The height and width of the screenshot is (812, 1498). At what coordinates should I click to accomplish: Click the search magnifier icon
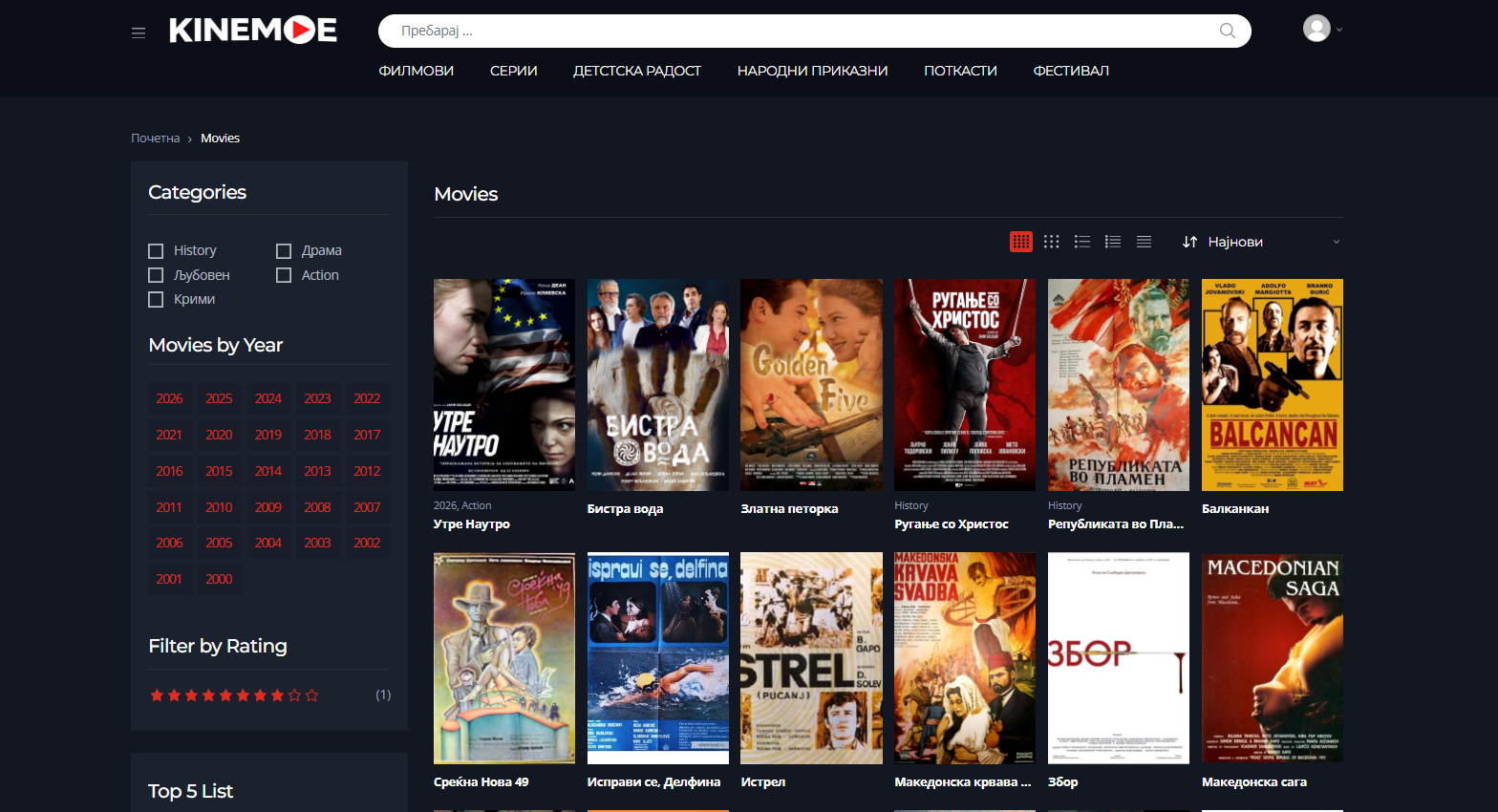pyautogui.click(x=1228, y=31)
